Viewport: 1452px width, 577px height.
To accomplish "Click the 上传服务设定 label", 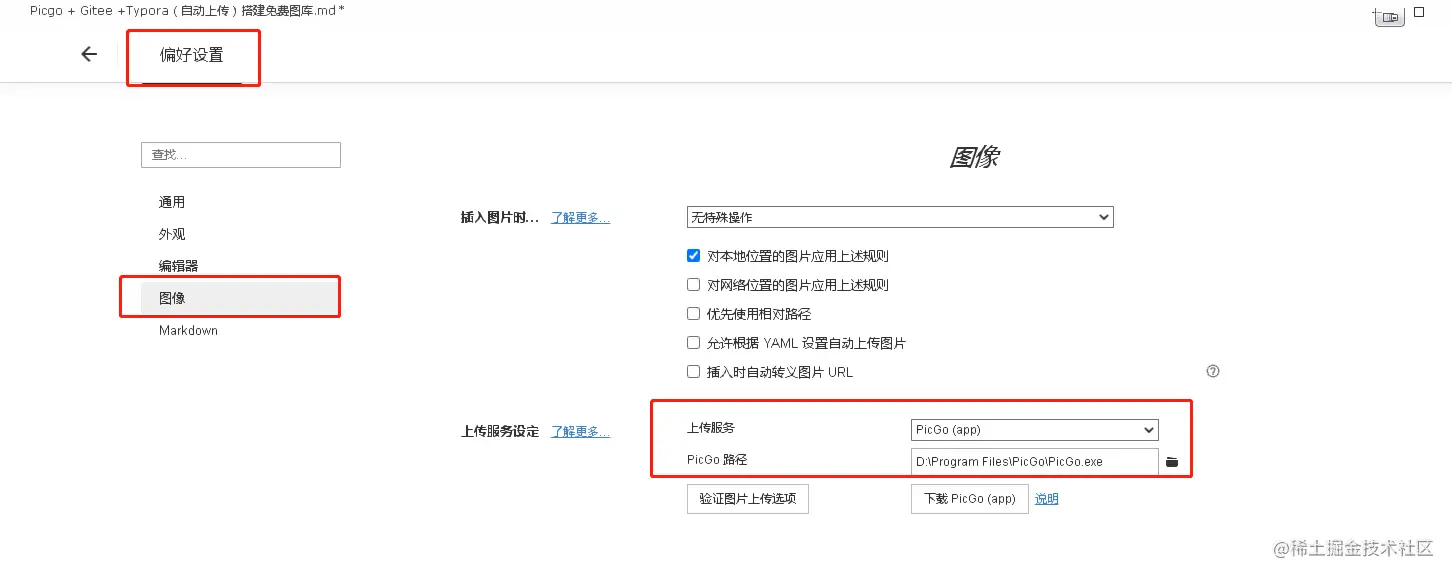I will (500, 432).
